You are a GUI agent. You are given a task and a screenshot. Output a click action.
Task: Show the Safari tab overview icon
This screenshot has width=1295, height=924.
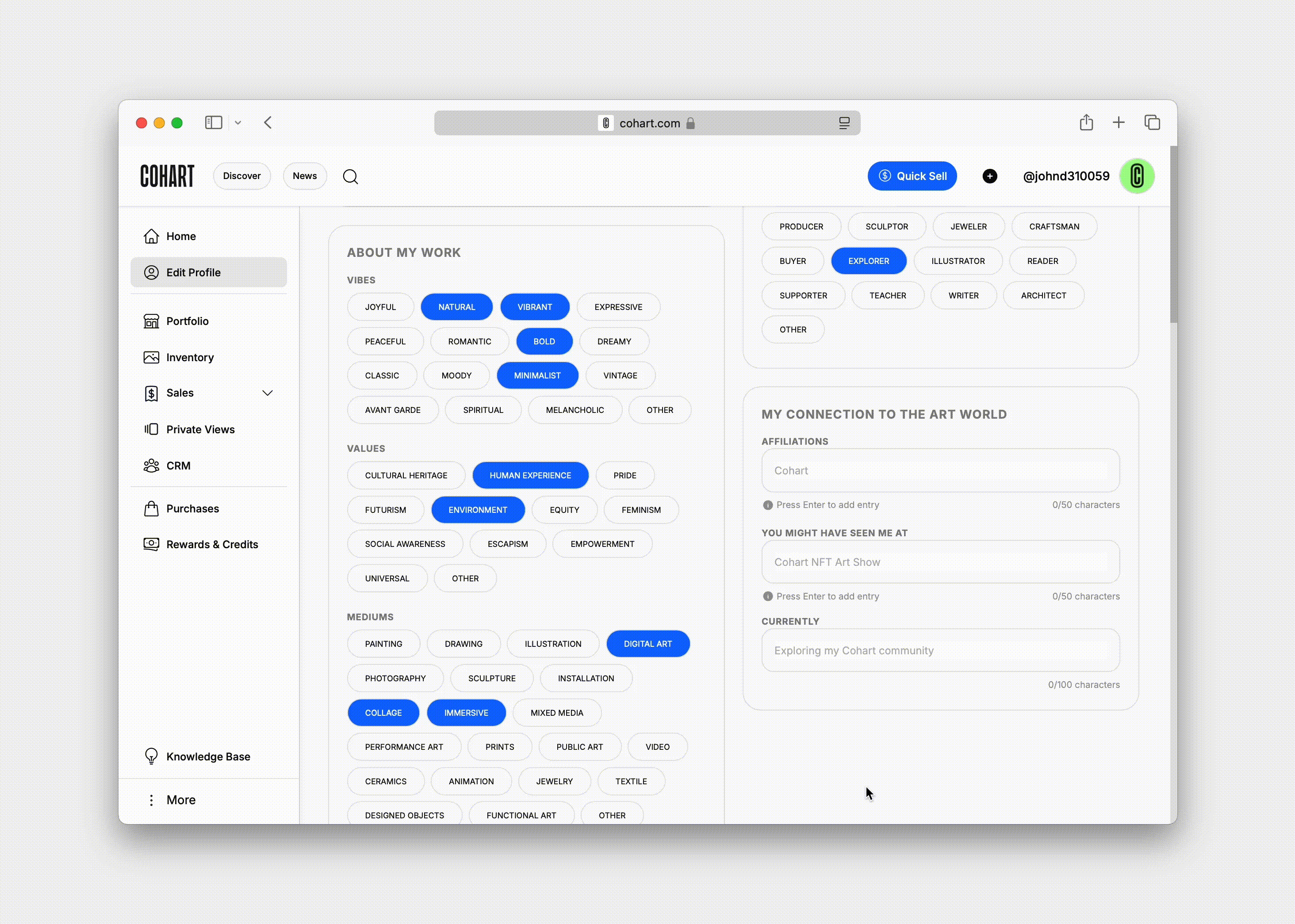point(1152,122)
